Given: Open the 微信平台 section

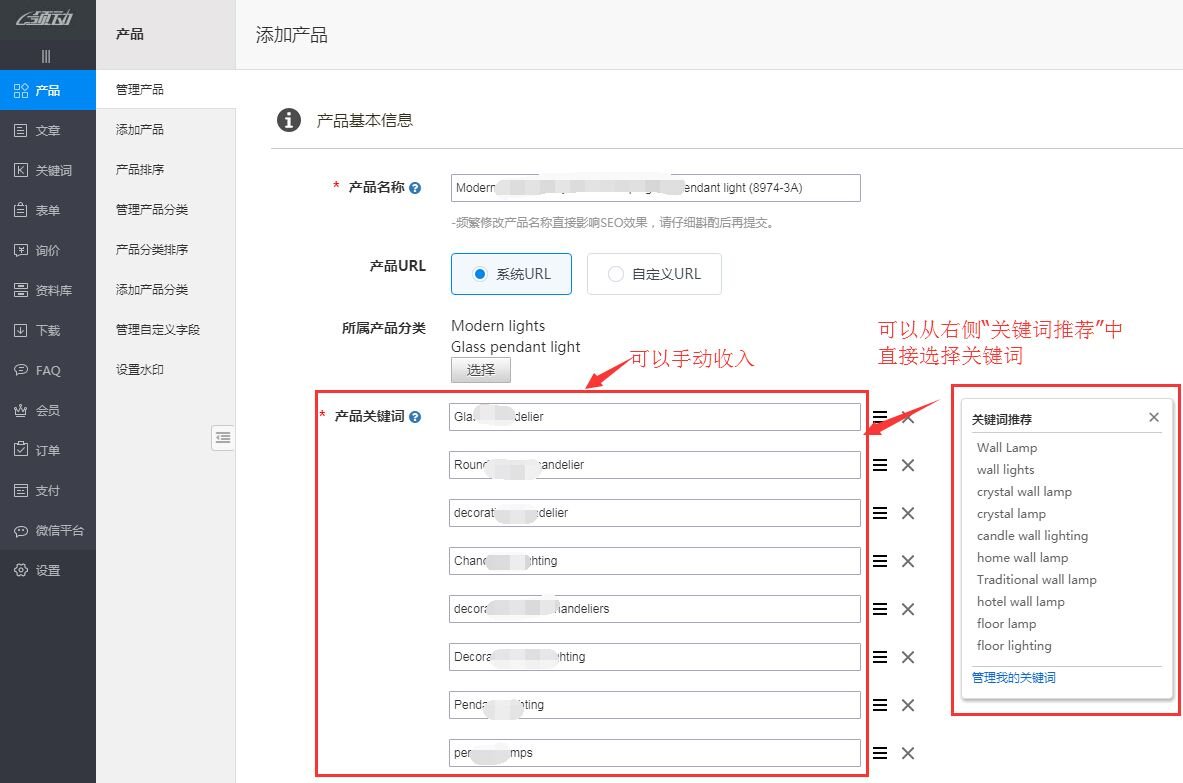Looking at the screenshot, I should (48, 530).
